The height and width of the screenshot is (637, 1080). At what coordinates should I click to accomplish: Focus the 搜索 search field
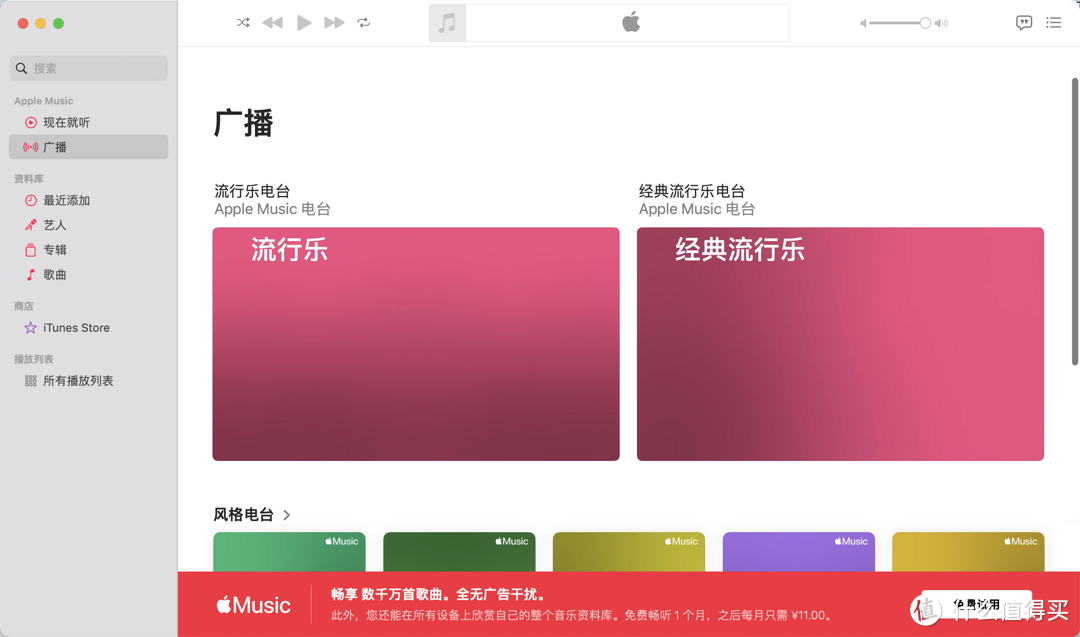pyautogui.click(x=88, y=68)
